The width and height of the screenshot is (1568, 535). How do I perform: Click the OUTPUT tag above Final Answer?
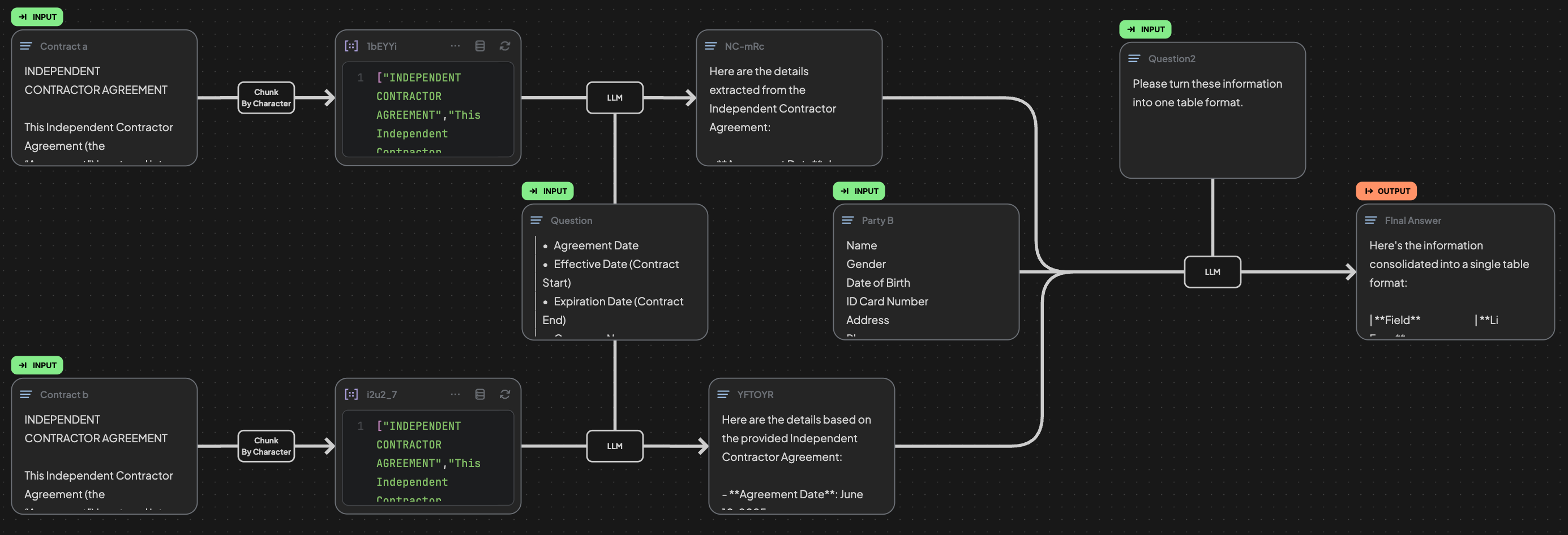click(1387, 191)
